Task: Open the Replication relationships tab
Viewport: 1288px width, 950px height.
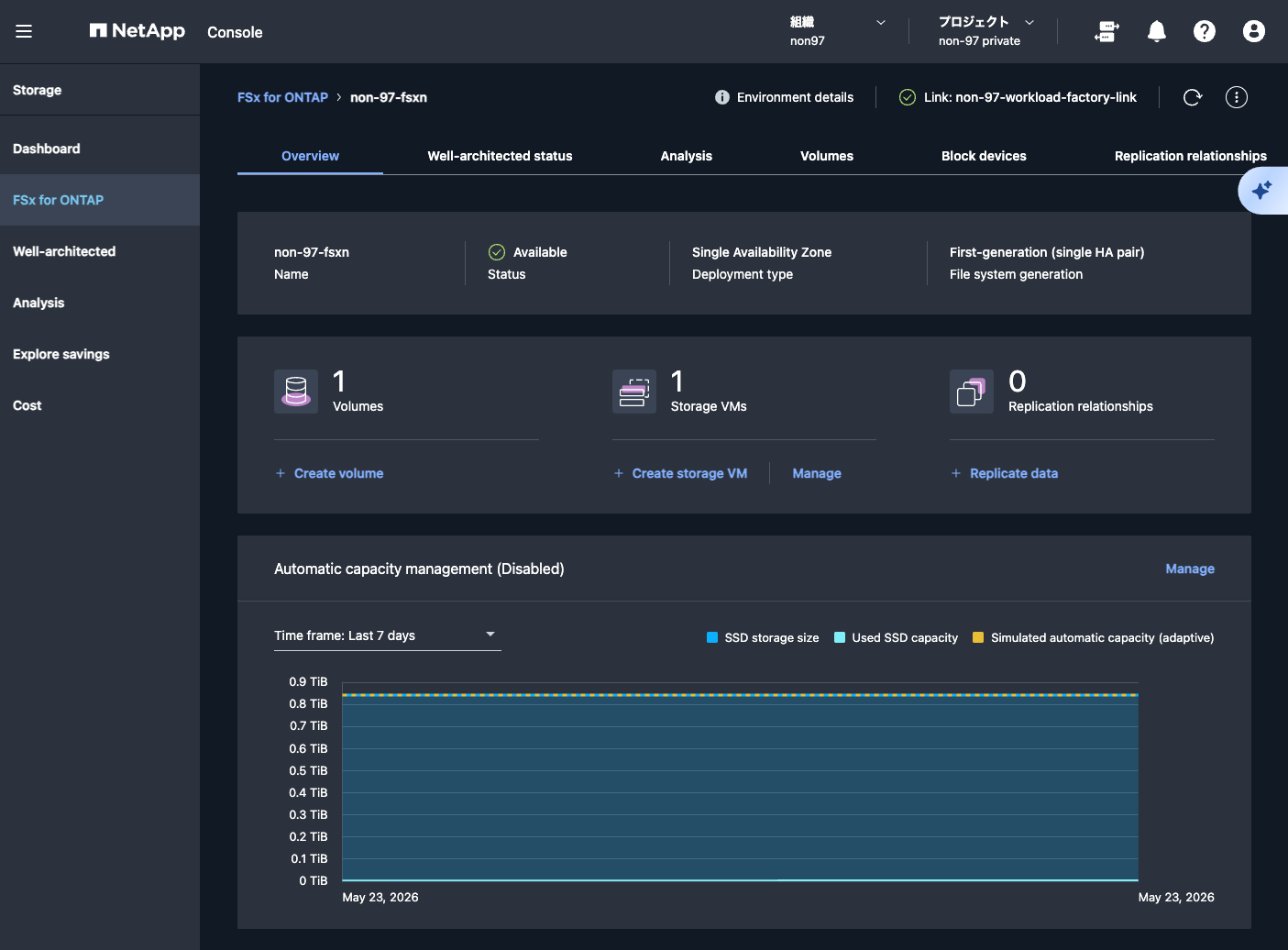Action: coord(1191,156)
